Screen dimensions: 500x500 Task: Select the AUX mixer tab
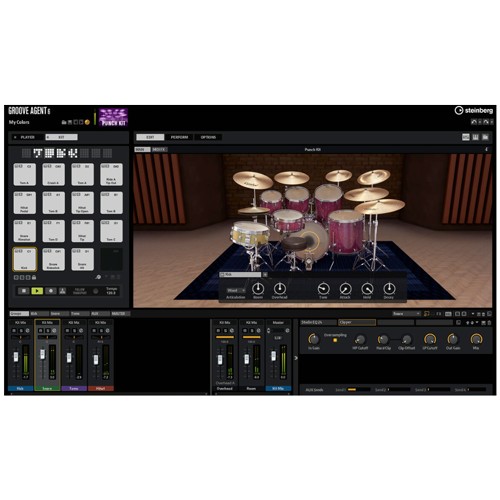(x=100, y=314)
